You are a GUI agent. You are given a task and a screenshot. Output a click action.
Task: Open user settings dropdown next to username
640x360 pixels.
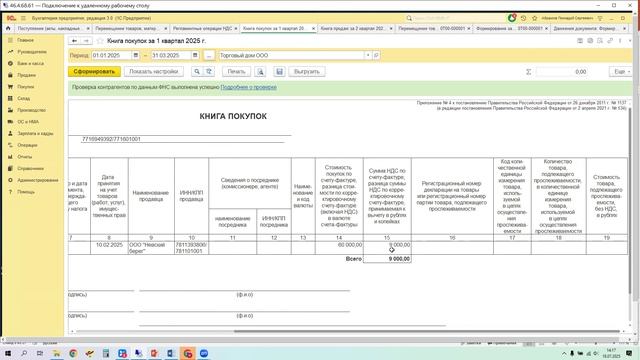click(600, 18)
